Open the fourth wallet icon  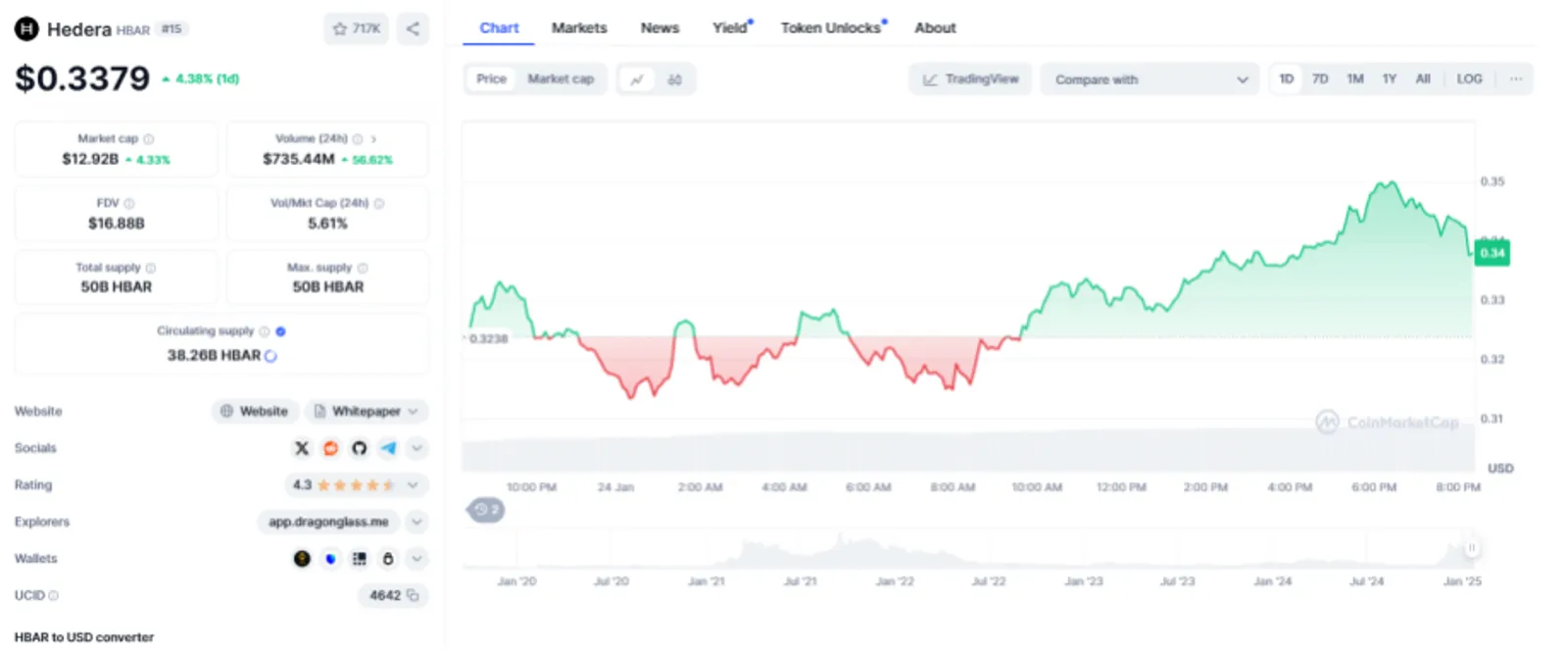pyautogui.click(x=388, y=559)
